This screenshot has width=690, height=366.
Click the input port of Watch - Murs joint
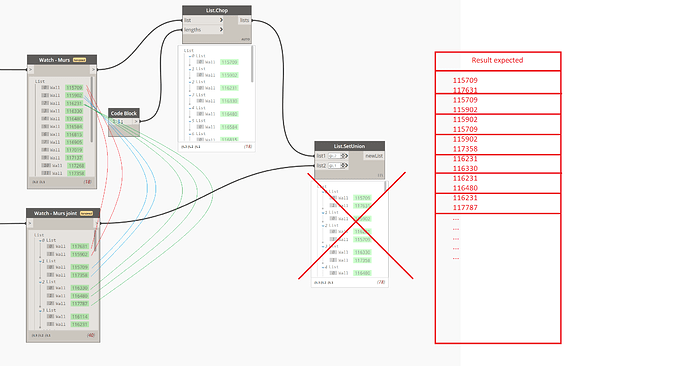[x=30, y=223]
